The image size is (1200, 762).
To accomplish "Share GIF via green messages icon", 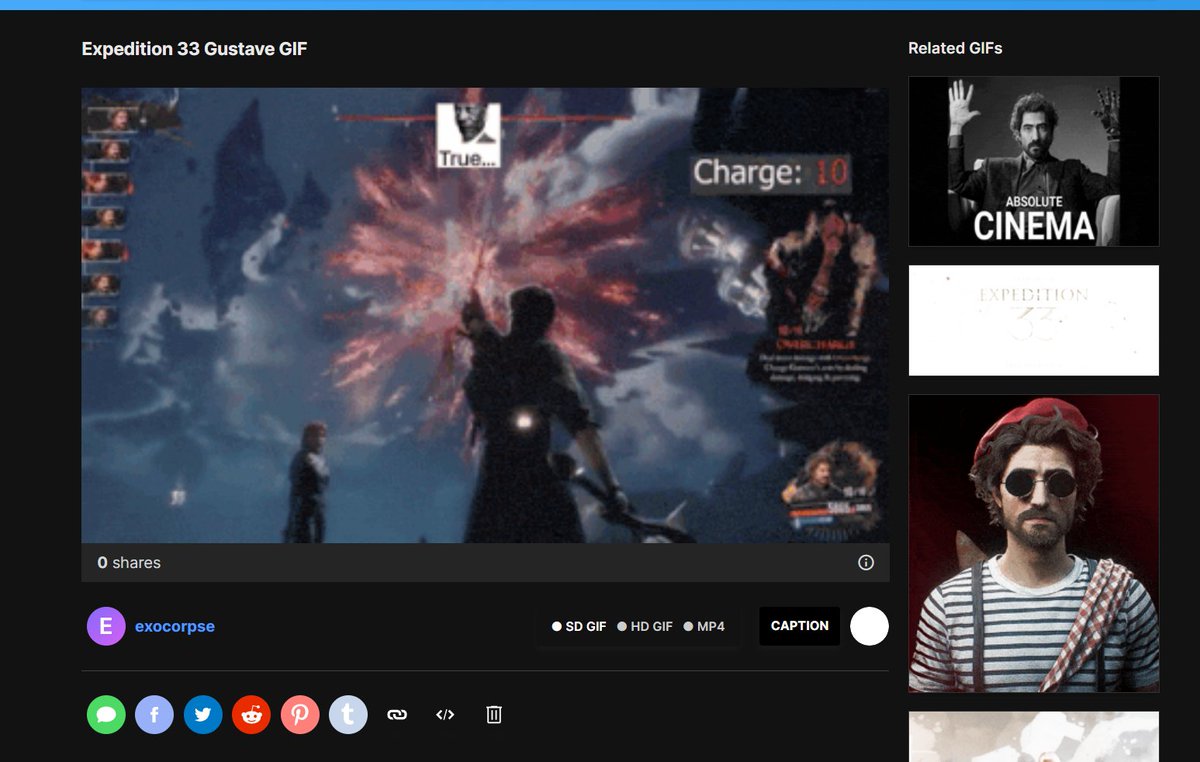I will (x=106, y=715).
